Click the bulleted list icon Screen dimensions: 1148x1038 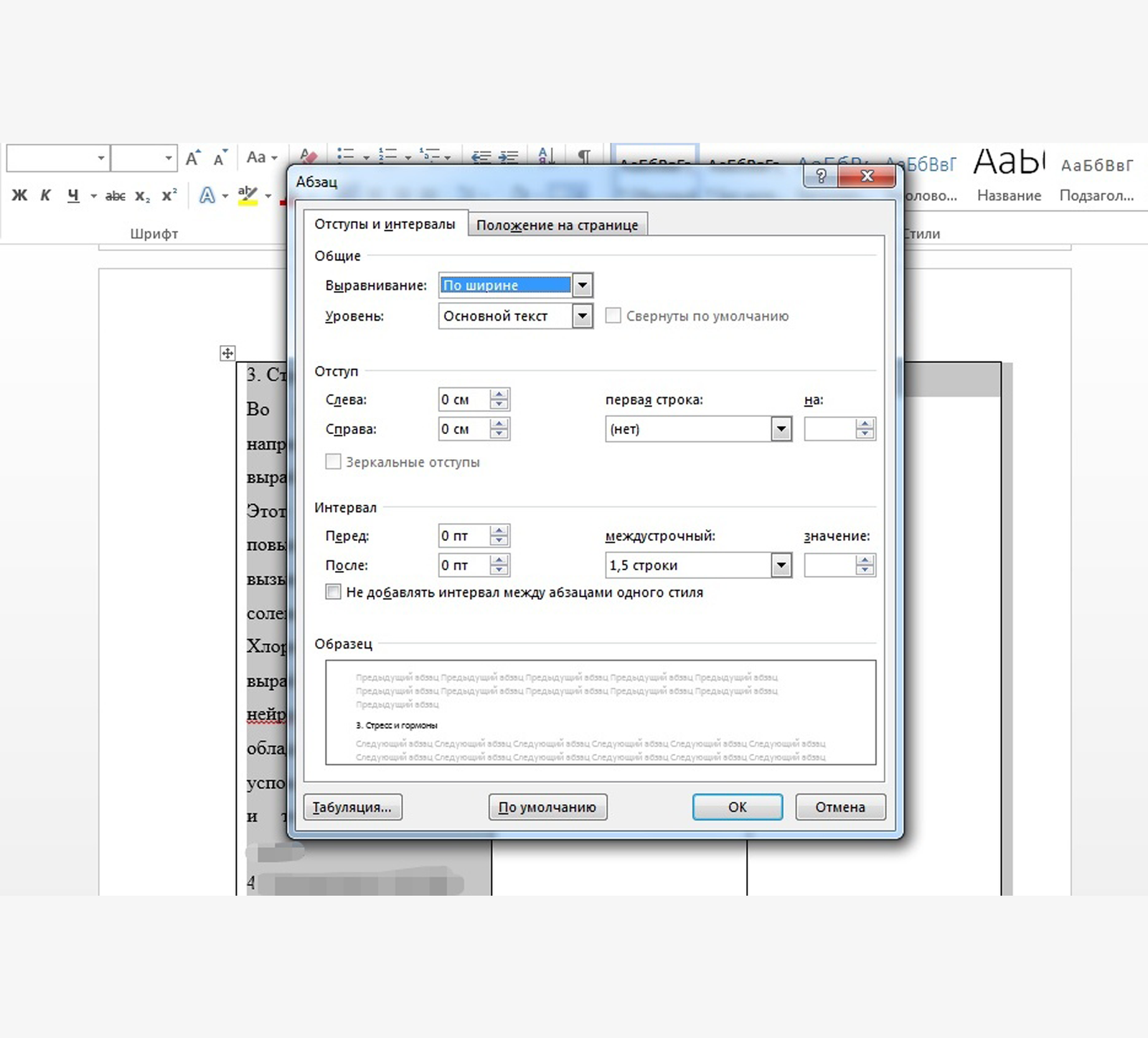[x=346, y=155]
